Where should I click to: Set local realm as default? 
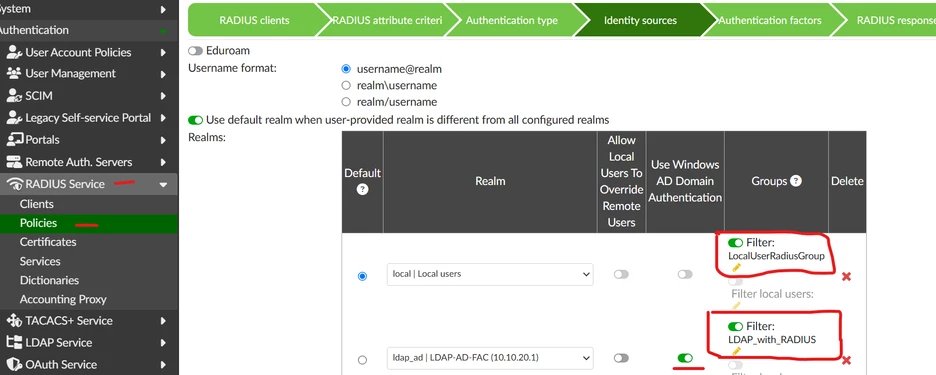(x=362, y=276)
